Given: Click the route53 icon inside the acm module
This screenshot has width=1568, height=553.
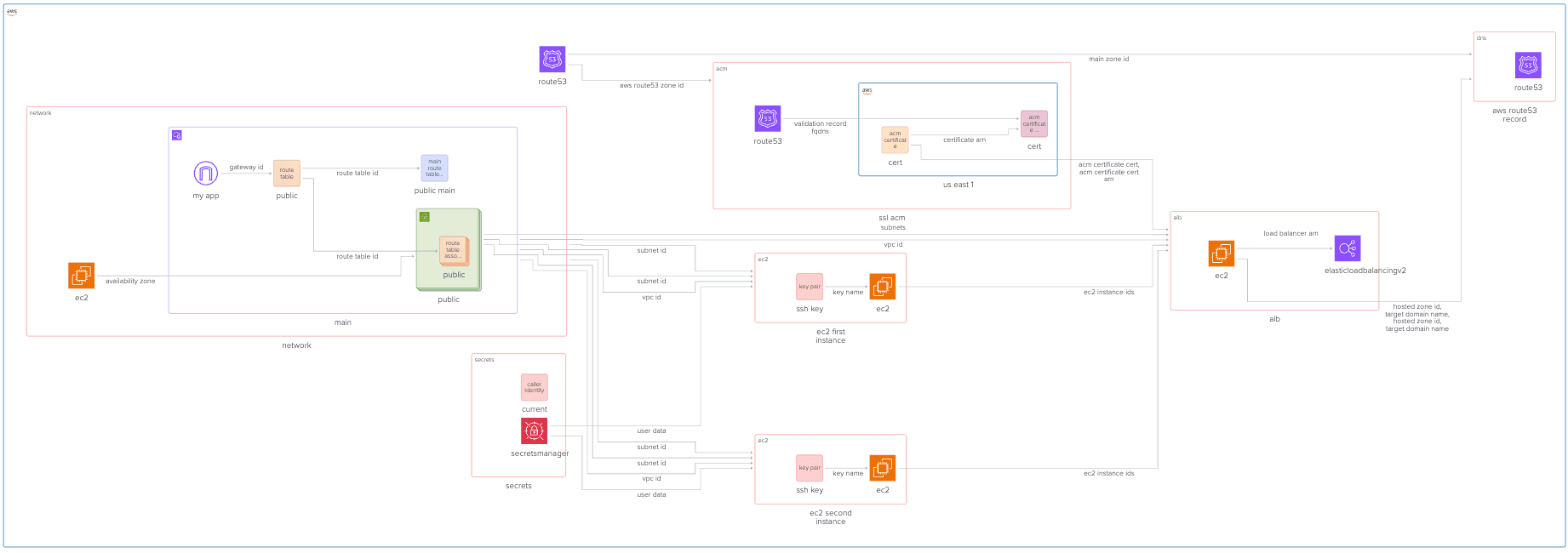Looking at the screenshot, I should (767, 119).
